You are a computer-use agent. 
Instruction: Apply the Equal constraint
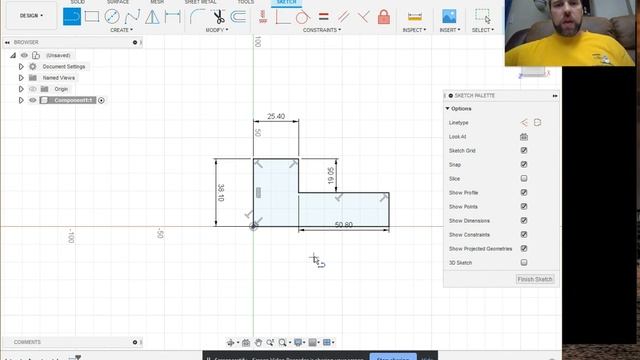click(323, 17)
